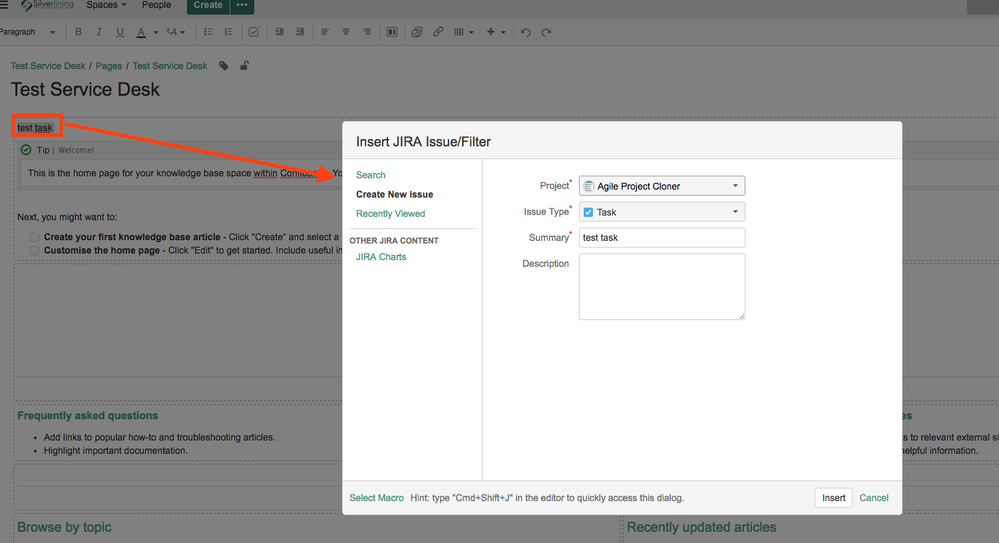Click the 'Next, you might want to:' text

(67, 217)
